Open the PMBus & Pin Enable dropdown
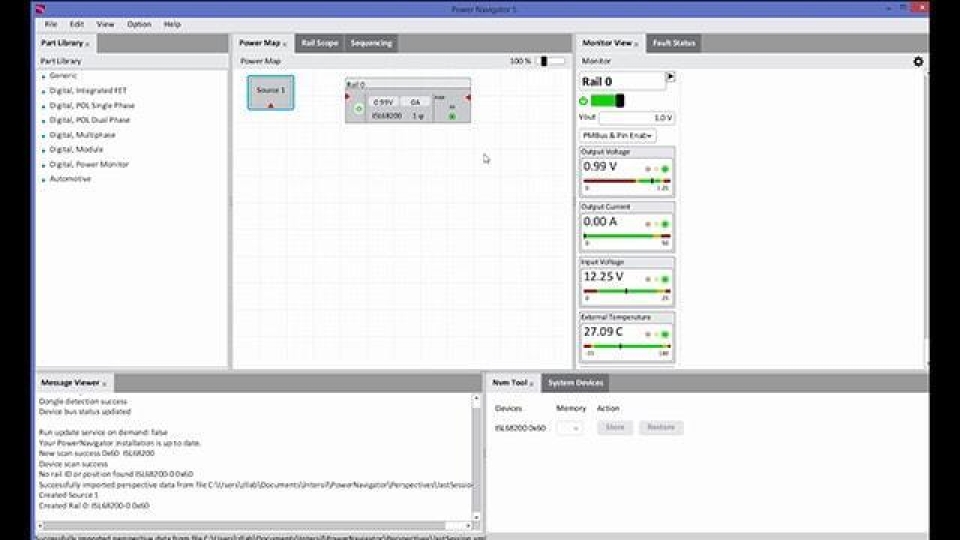Viewport: 960px width, 540px height. click(618, 135)
